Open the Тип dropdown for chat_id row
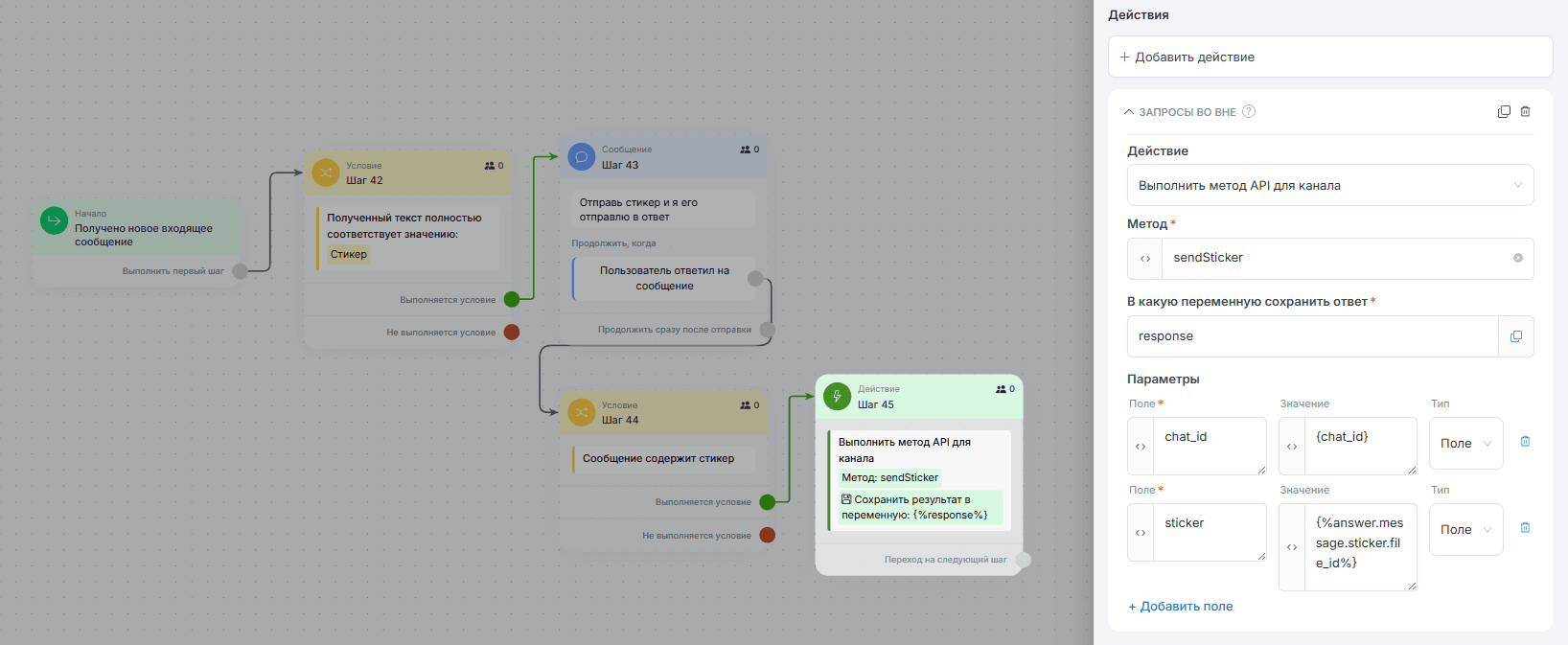This screenshot has height=645, width=1568. pyautogui.click(x=1466, y=444)
